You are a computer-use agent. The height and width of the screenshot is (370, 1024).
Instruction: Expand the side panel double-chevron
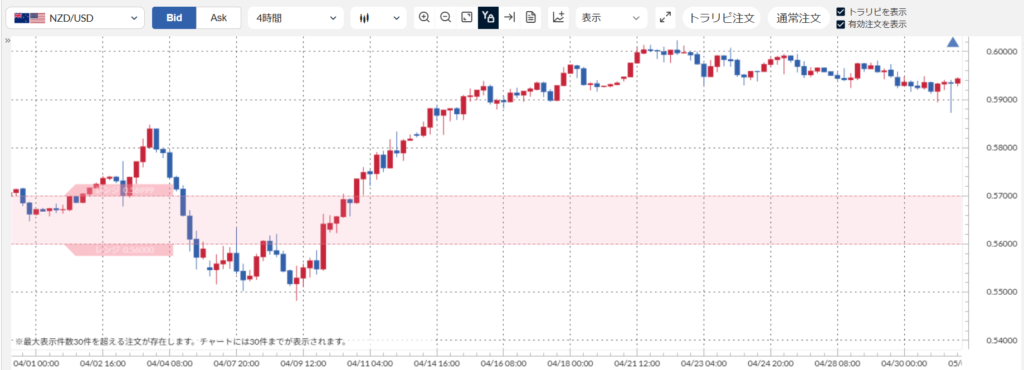tap(7, 40)
